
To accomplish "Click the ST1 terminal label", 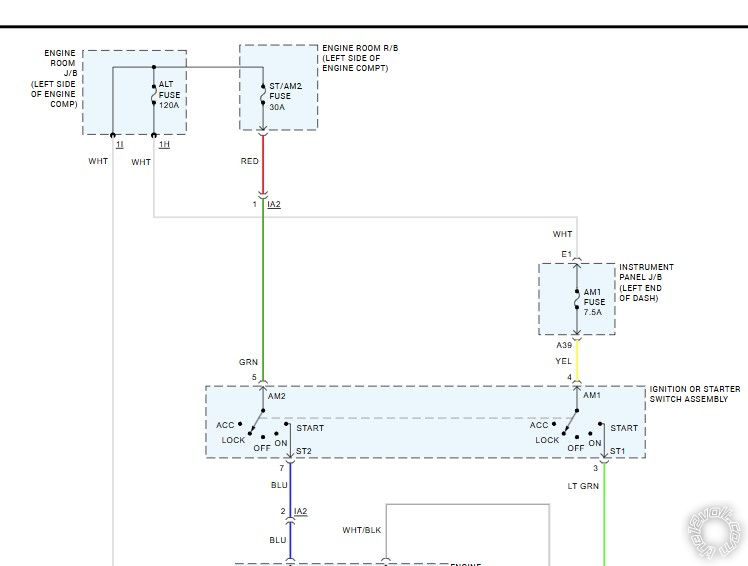I will click(617, 451).
